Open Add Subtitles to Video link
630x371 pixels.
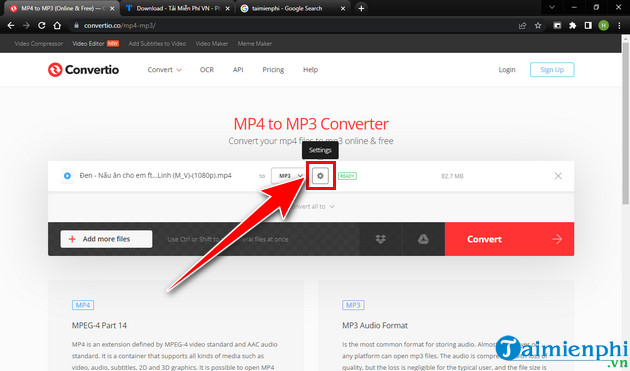[157, 43]
